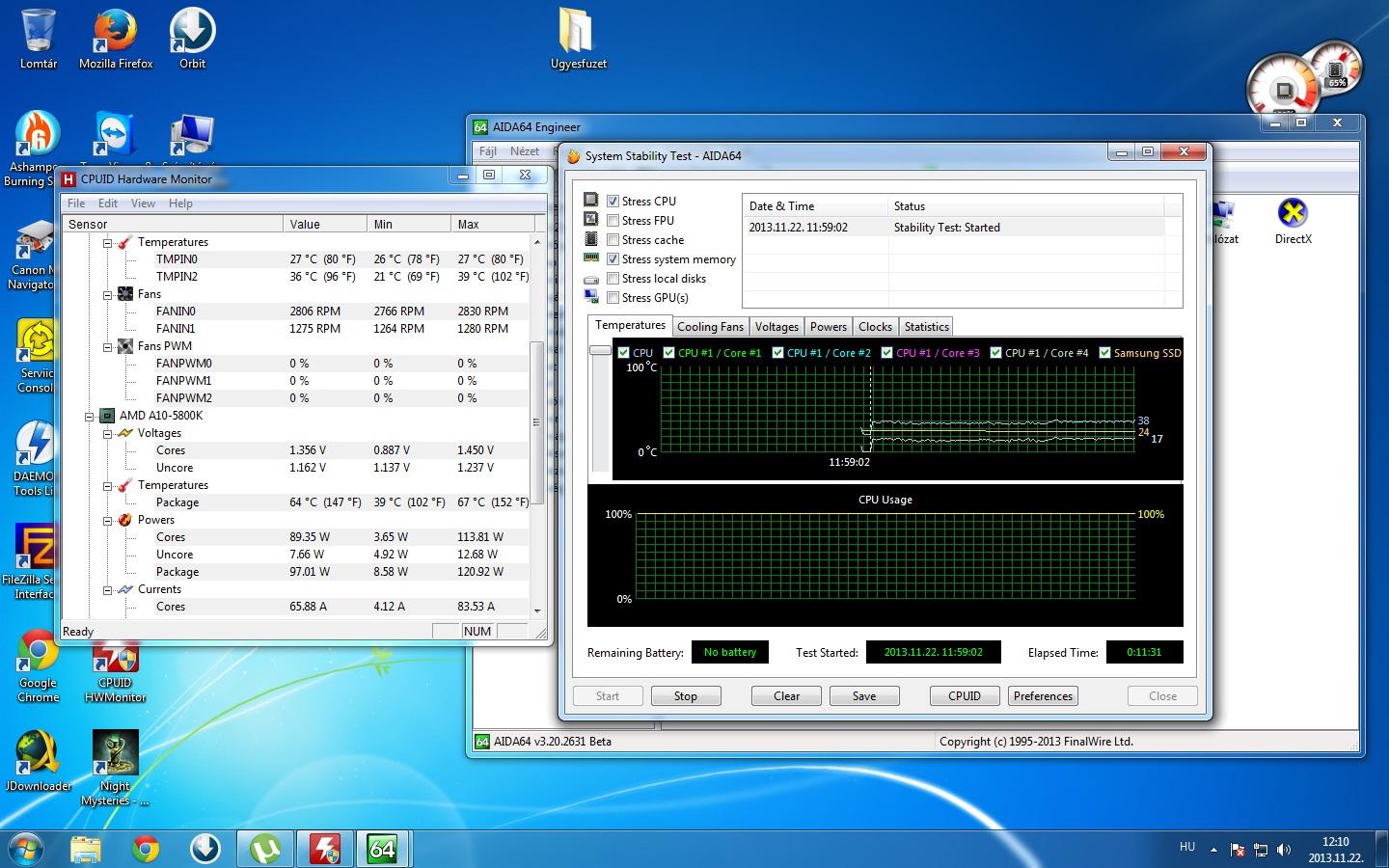The width and height of the screenshot is (1389, 868).
Task: Collapse the Fans PWM tree node
Action: point(108,346)
